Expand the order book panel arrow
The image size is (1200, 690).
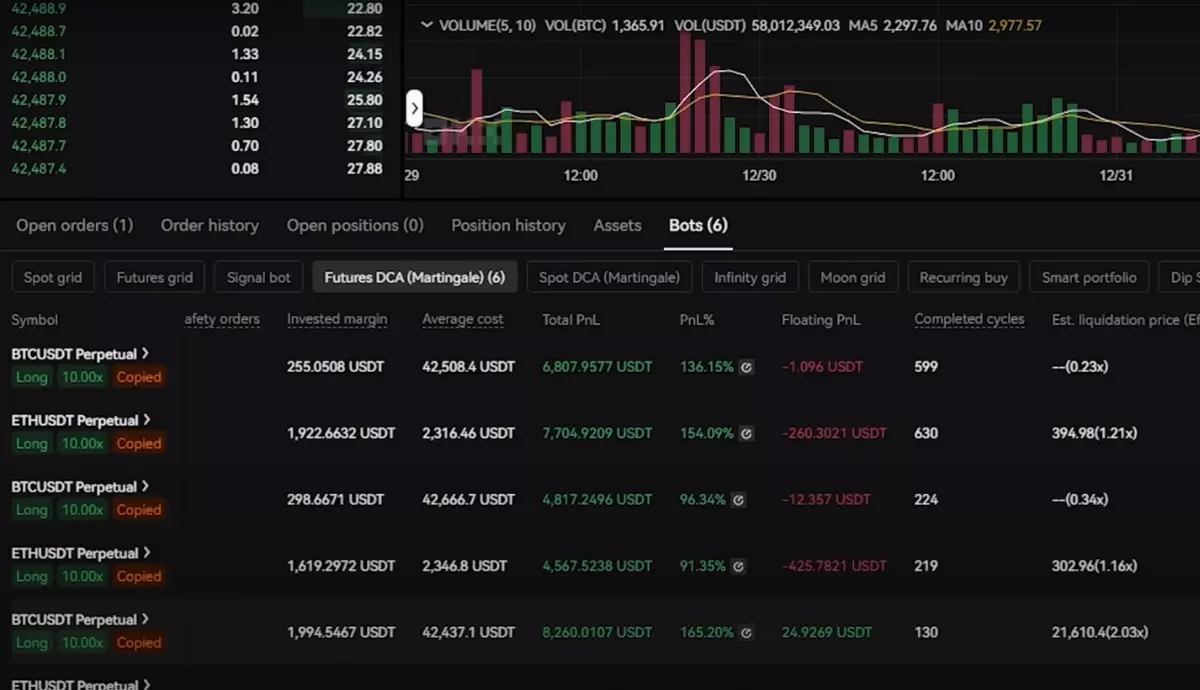point(414,108)
